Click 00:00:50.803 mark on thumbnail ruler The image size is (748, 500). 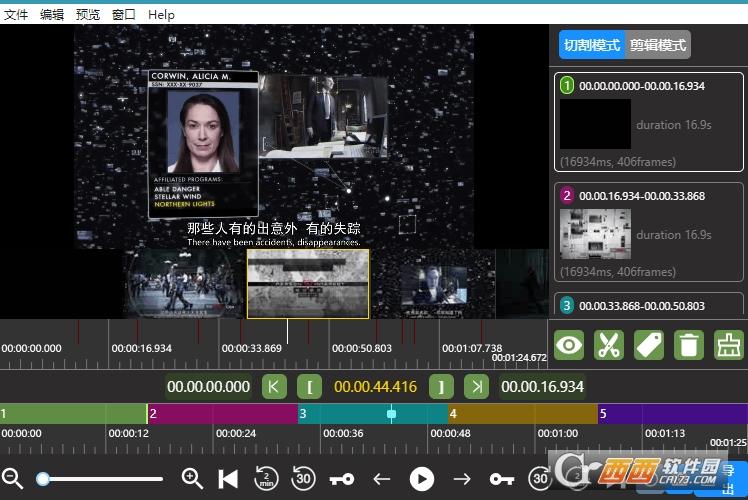pyautogui.click(x=362, y=348)
